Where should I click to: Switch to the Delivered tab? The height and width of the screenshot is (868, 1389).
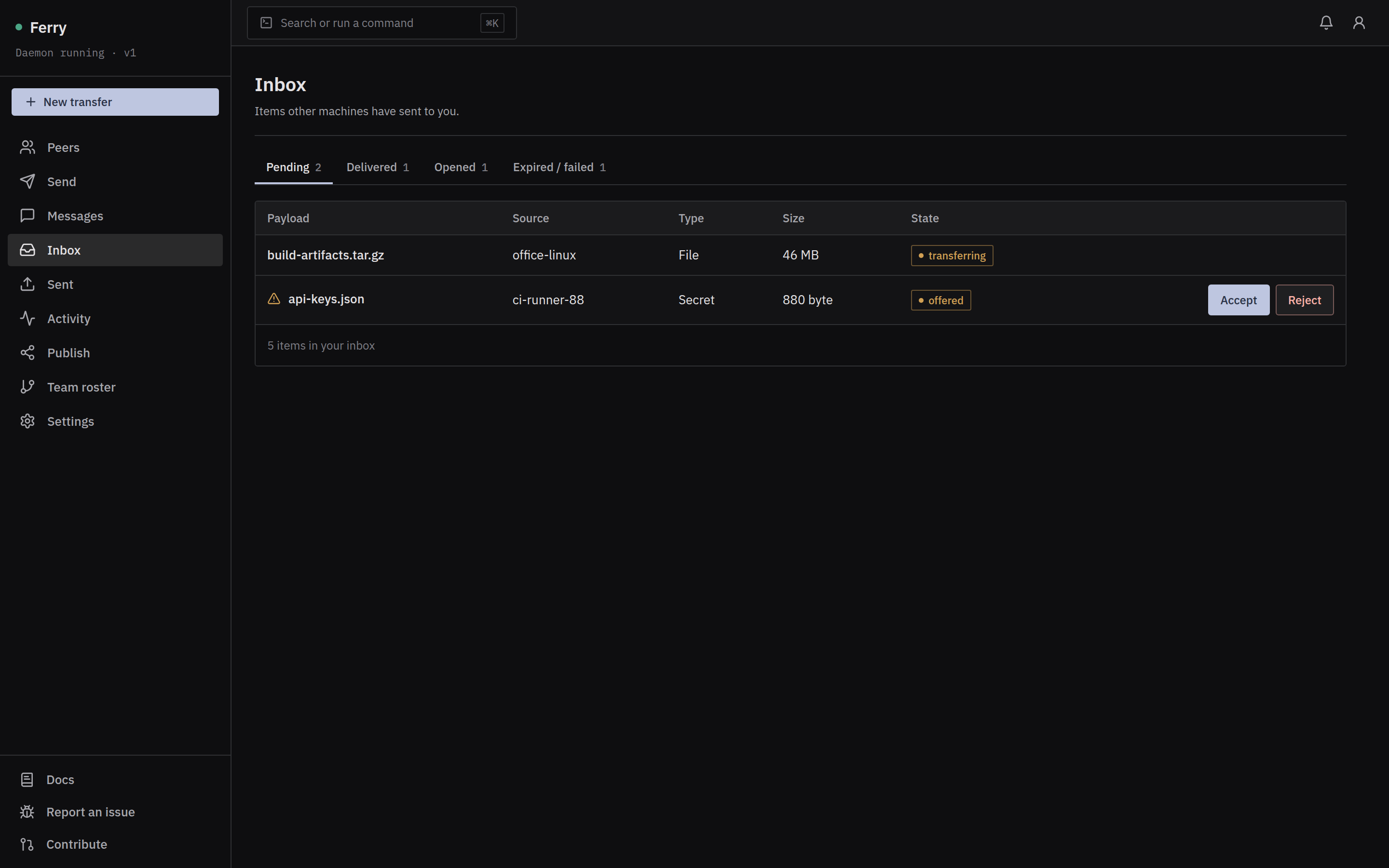click(x=377, y=167)
